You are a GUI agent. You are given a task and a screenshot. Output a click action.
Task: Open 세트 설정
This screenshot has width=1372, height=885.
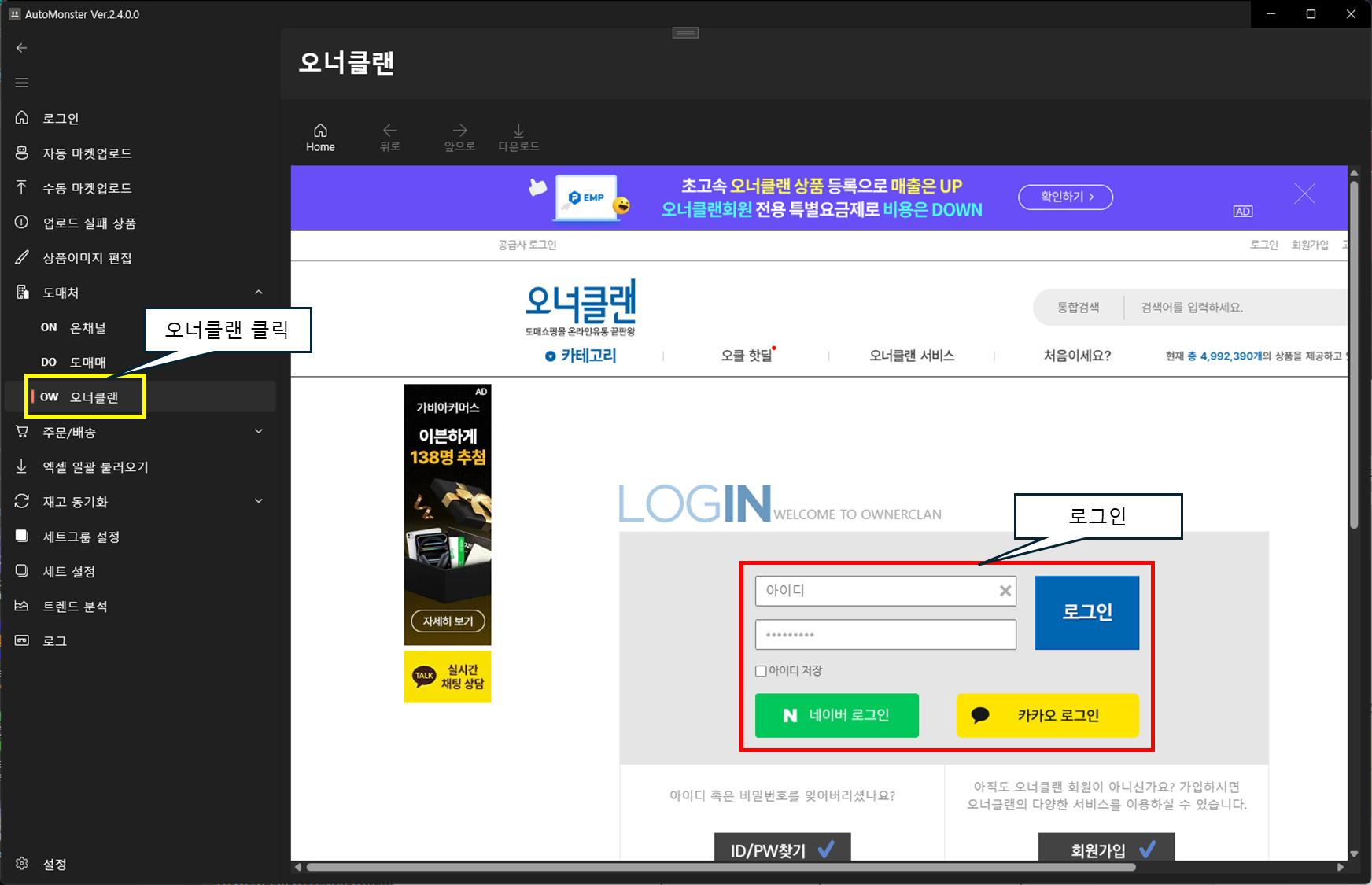[x=140, y=571]
